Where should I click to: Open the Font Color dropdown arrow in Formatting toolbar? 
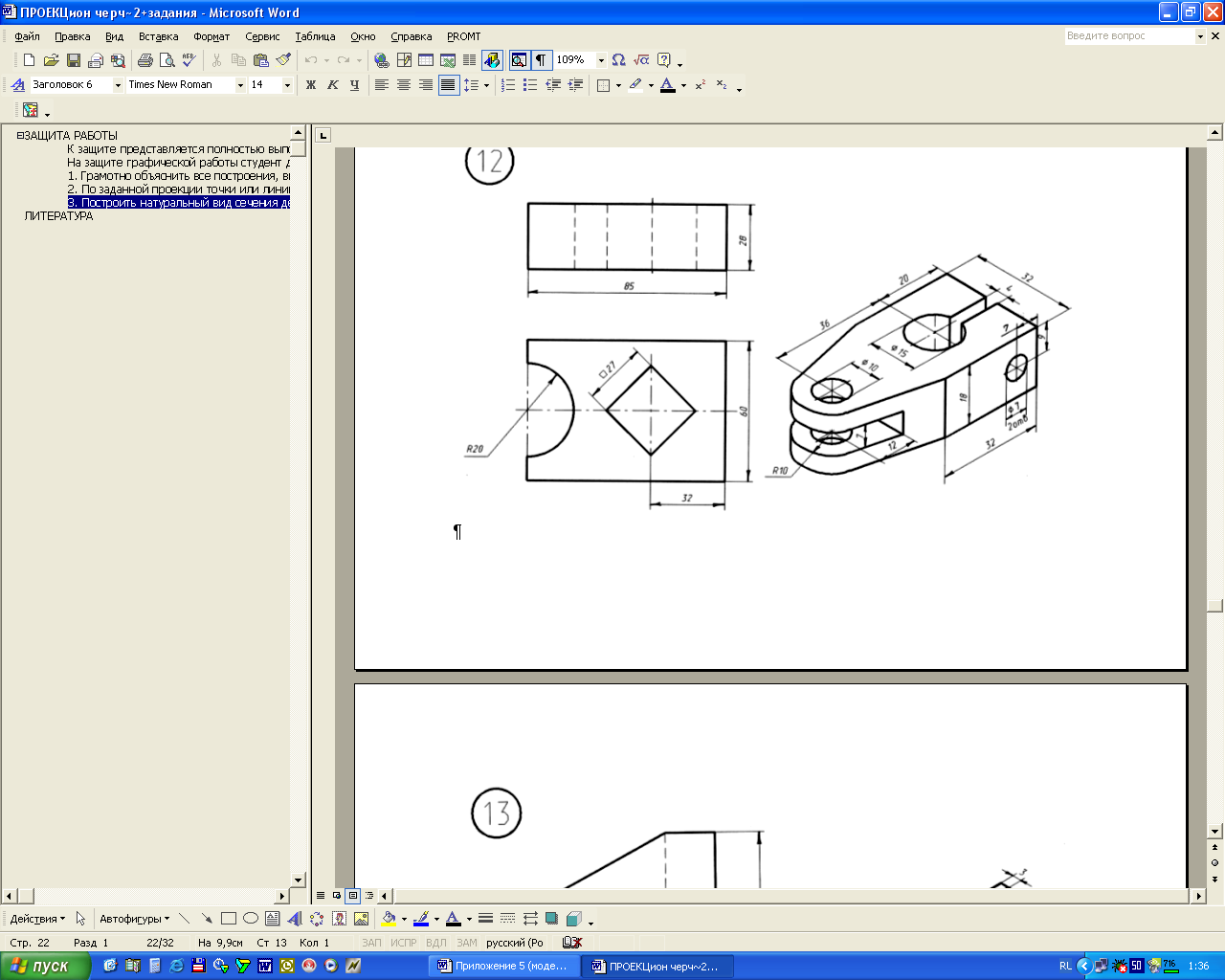point(683,85)
